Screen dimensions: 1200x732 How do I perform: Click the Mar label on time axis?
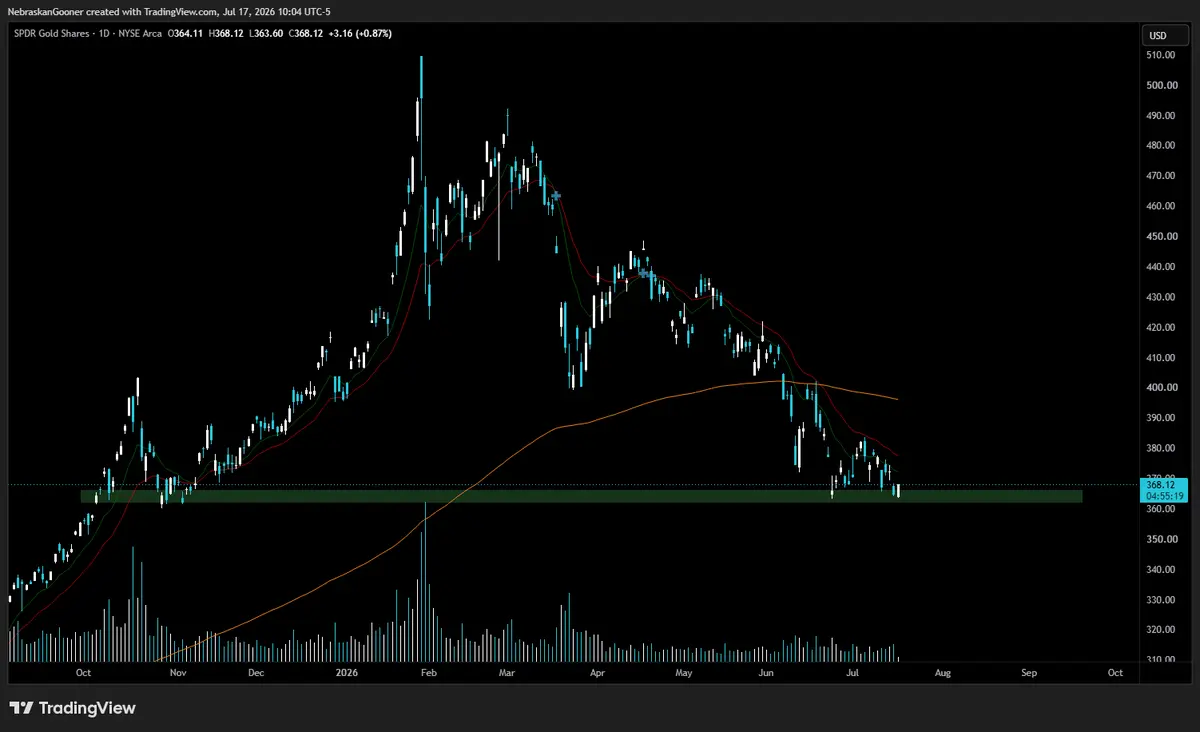pyautogui.click(x=506, y=673)
